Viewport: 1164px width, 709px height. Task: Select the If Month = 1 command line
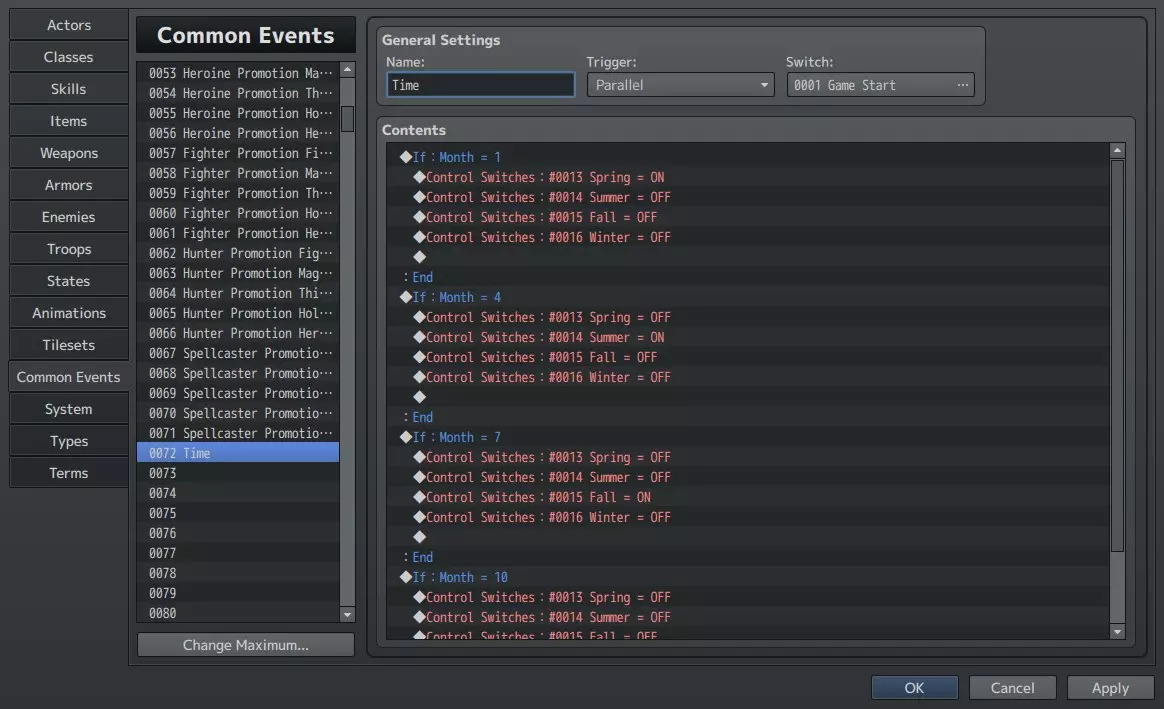pyautogui.click(x=748, y=157)
